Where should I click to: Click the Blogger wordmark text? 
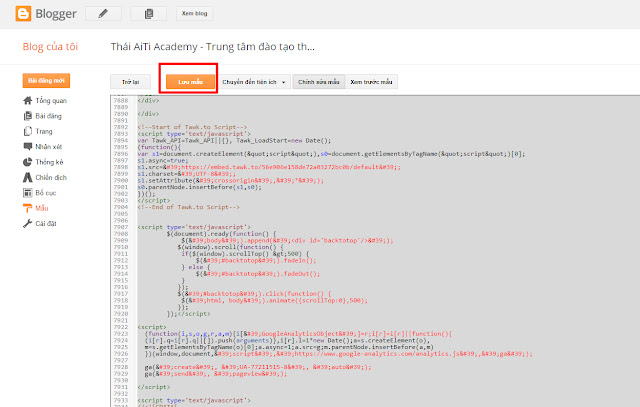56,14
